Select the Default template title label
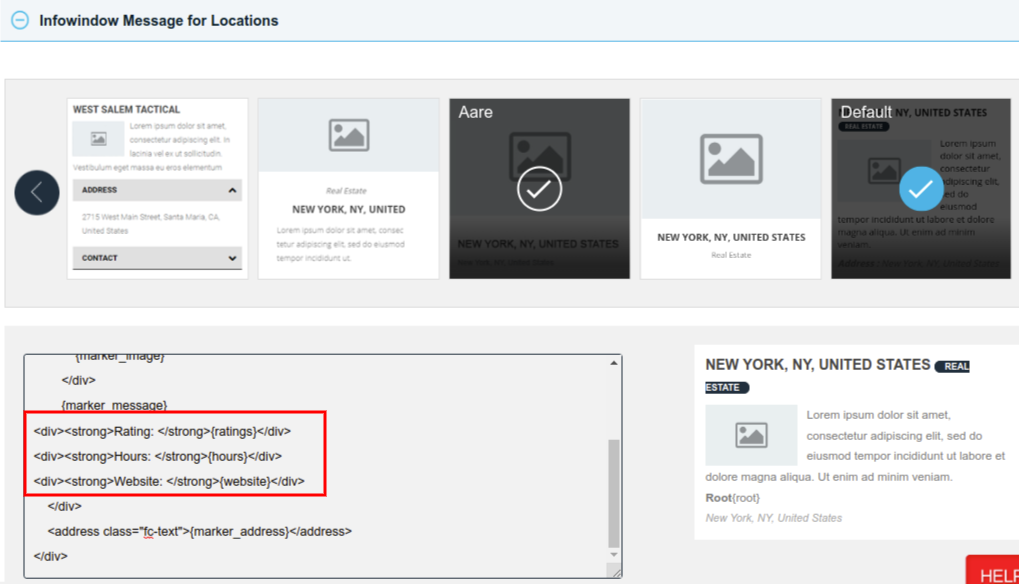This screenshot has width=1019, height=584. [x=864, y=112]
